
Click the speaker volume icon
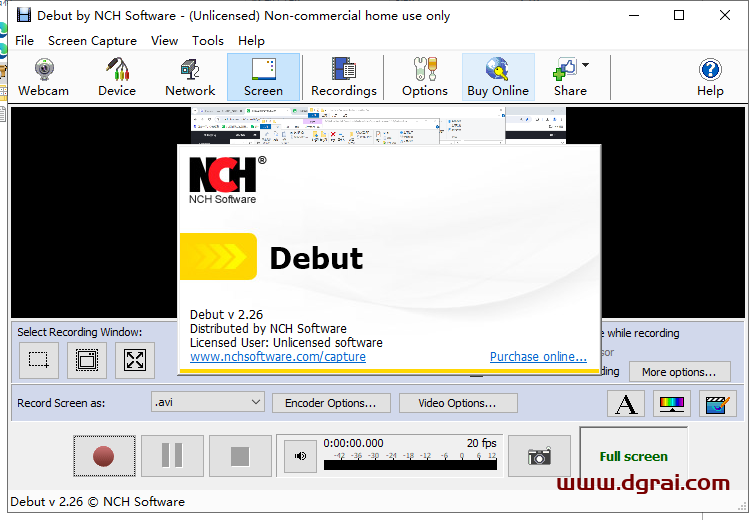300,456
